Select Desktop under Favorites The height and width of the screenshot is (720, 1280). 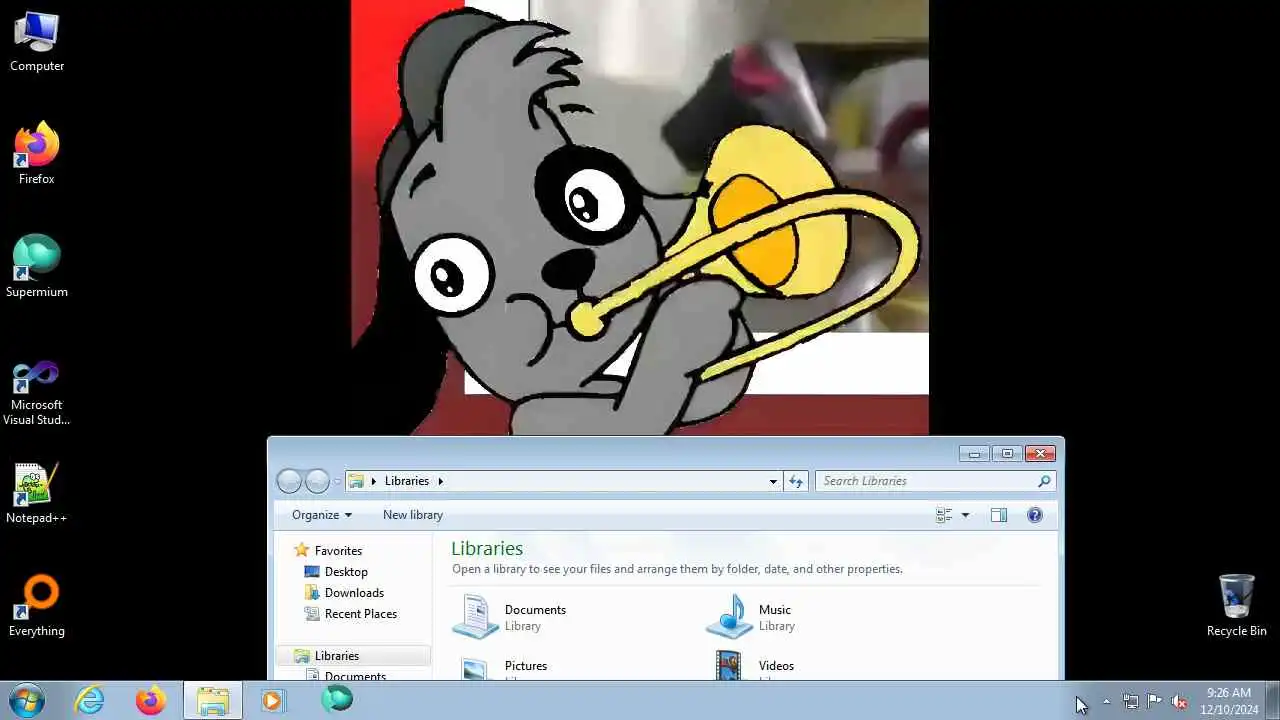coord(346,572)
